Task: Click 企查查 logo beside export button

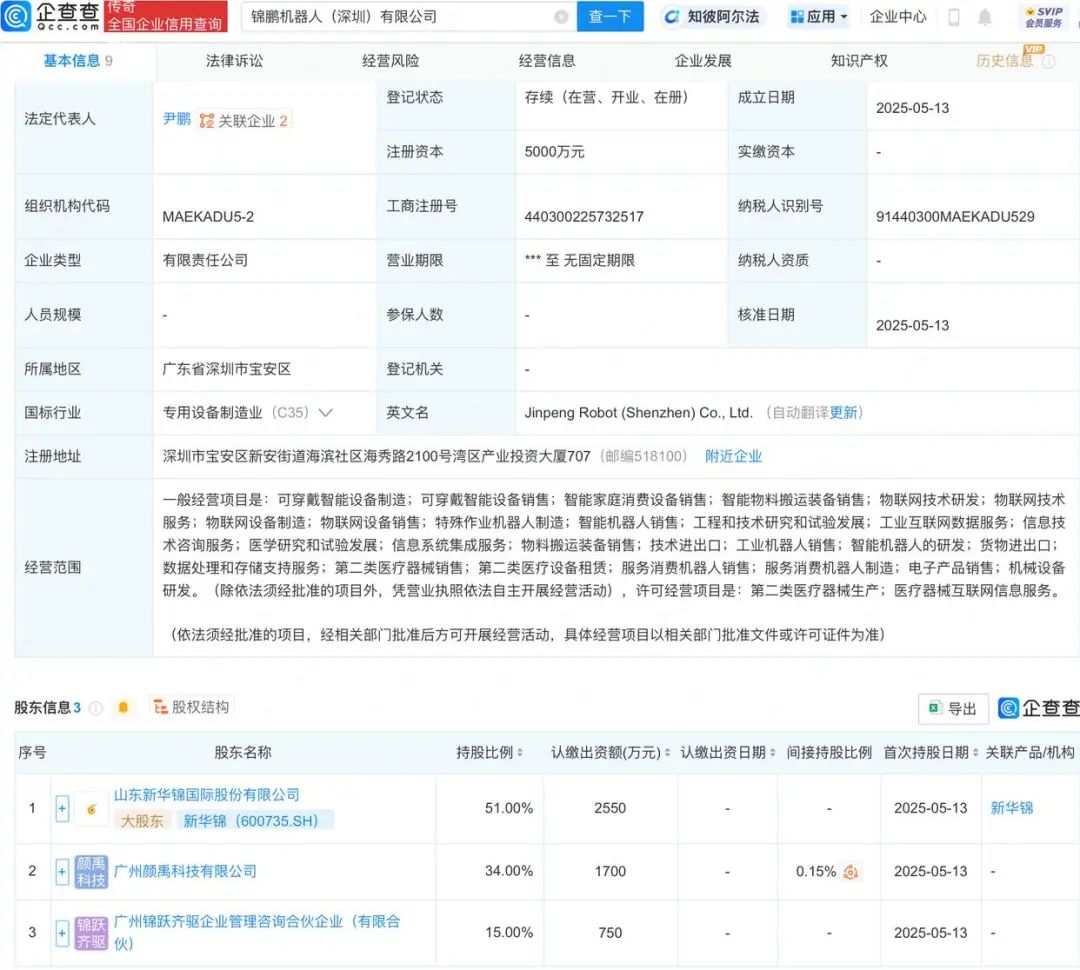Action: pos(1039,708)
